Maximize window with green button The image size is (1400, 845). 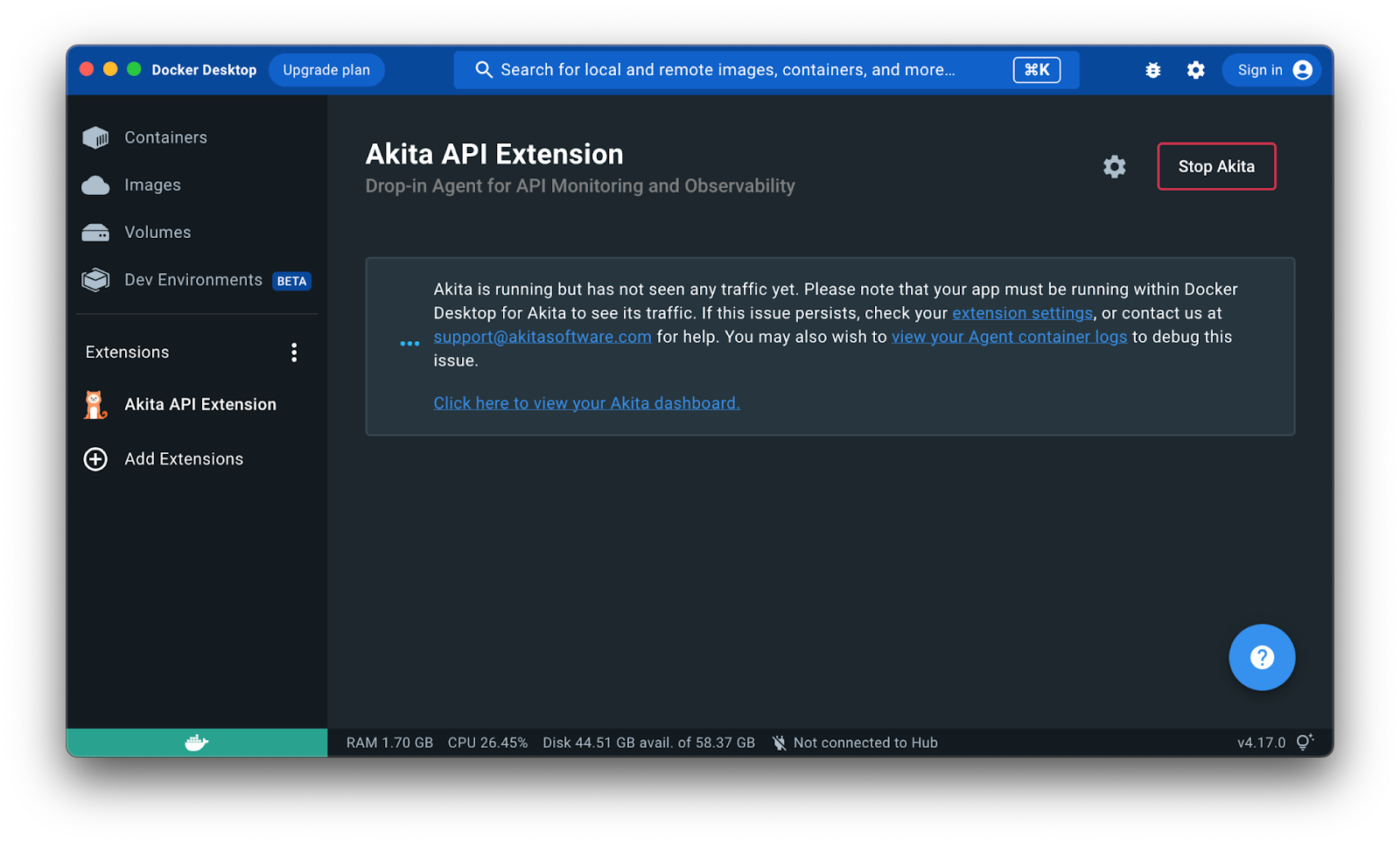(134, 69)
